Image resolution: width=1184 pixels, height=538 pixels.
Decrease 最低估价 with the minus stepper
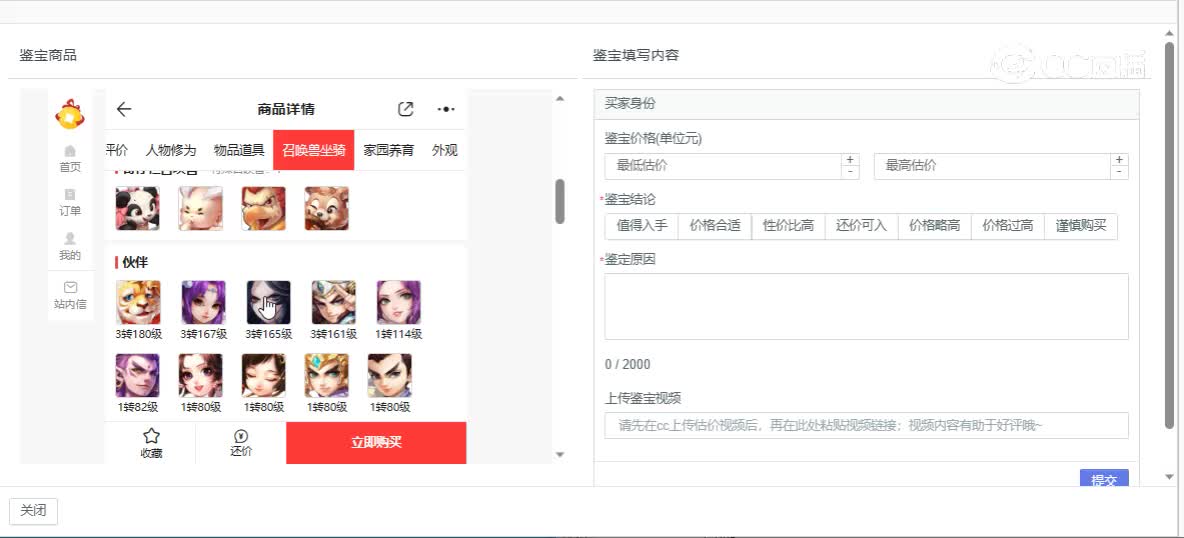[850, 172]
